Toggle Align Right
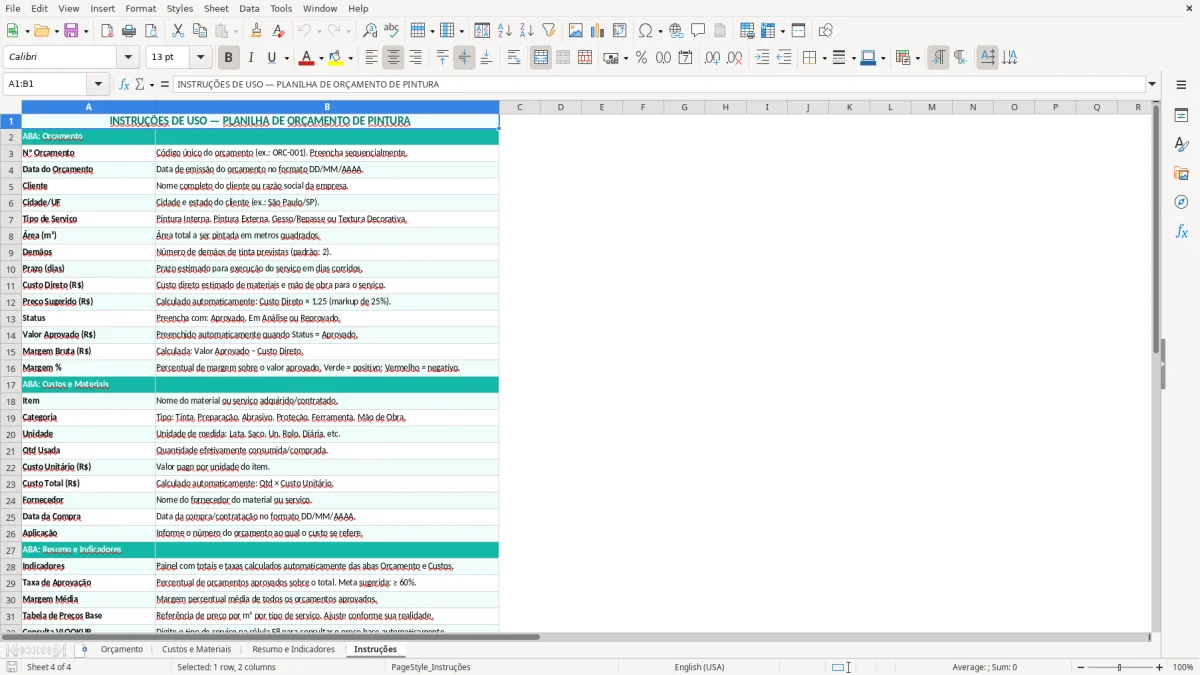 pos(415,58)
